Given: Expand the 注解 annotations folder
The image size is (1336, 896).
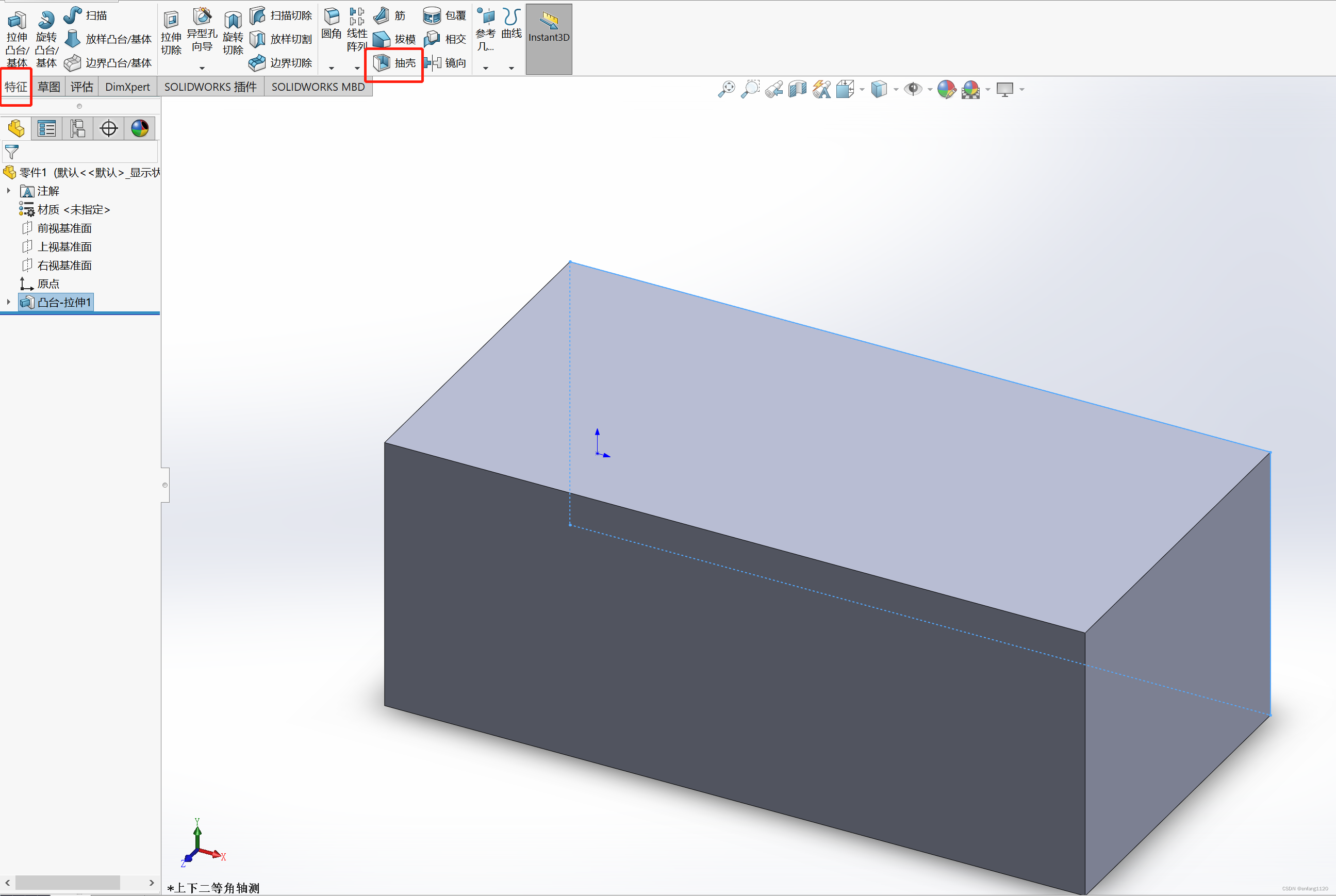Looking at the screenshot, I should (x=8, y=190).
